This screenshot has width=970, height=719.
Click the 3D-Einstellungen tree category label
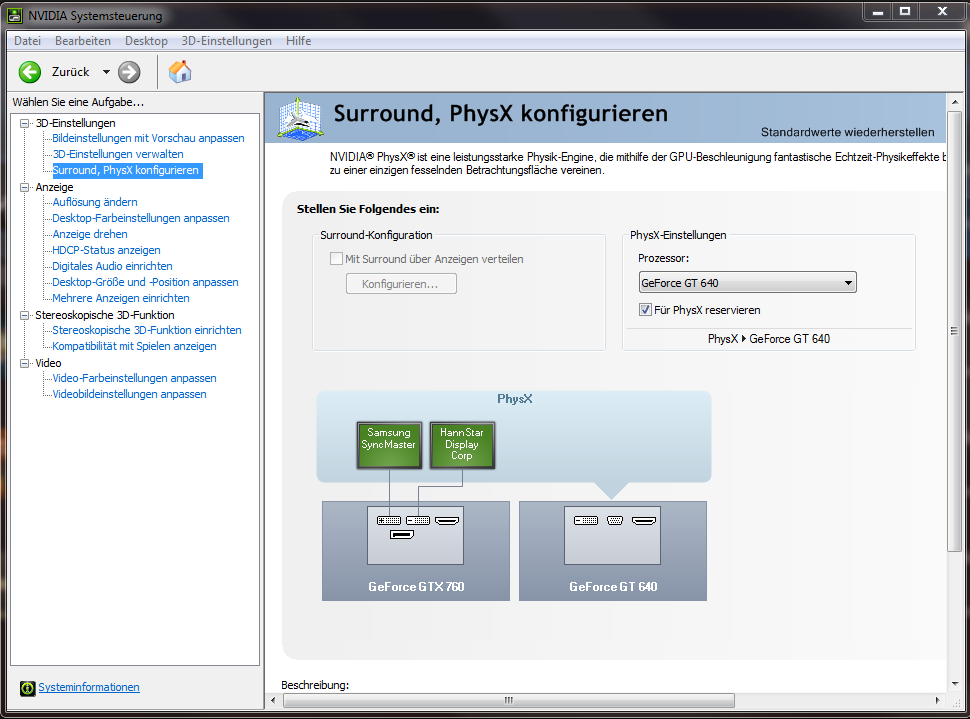[75, 123]
